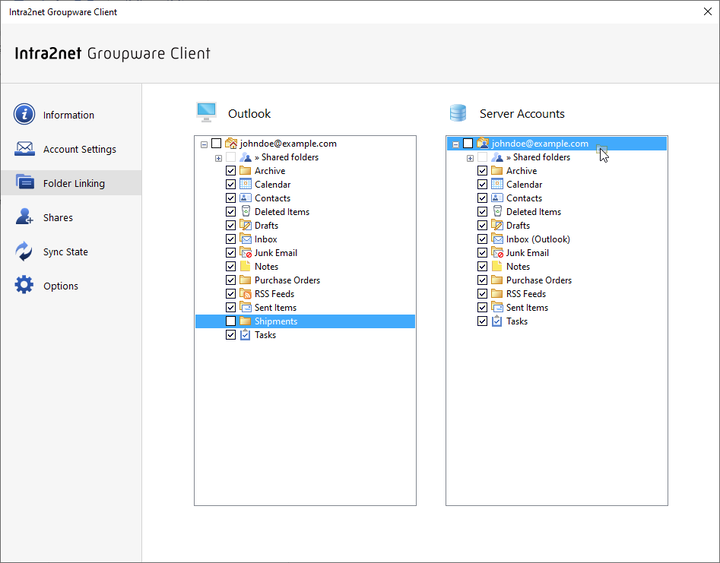Click the Outlook Contacts folder icon
Viewport: 720px width, 563px height.
[x=246, y=198]
